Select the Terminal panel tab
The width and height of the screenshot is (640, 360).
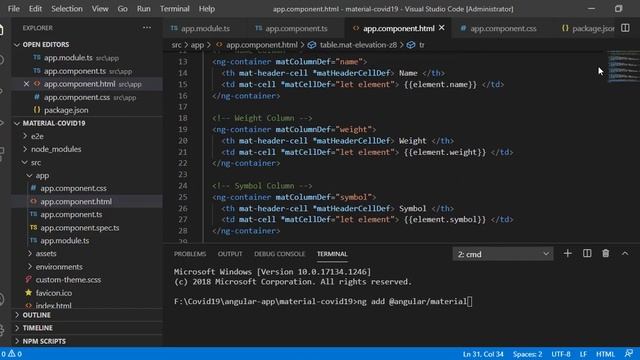point(332,254)
